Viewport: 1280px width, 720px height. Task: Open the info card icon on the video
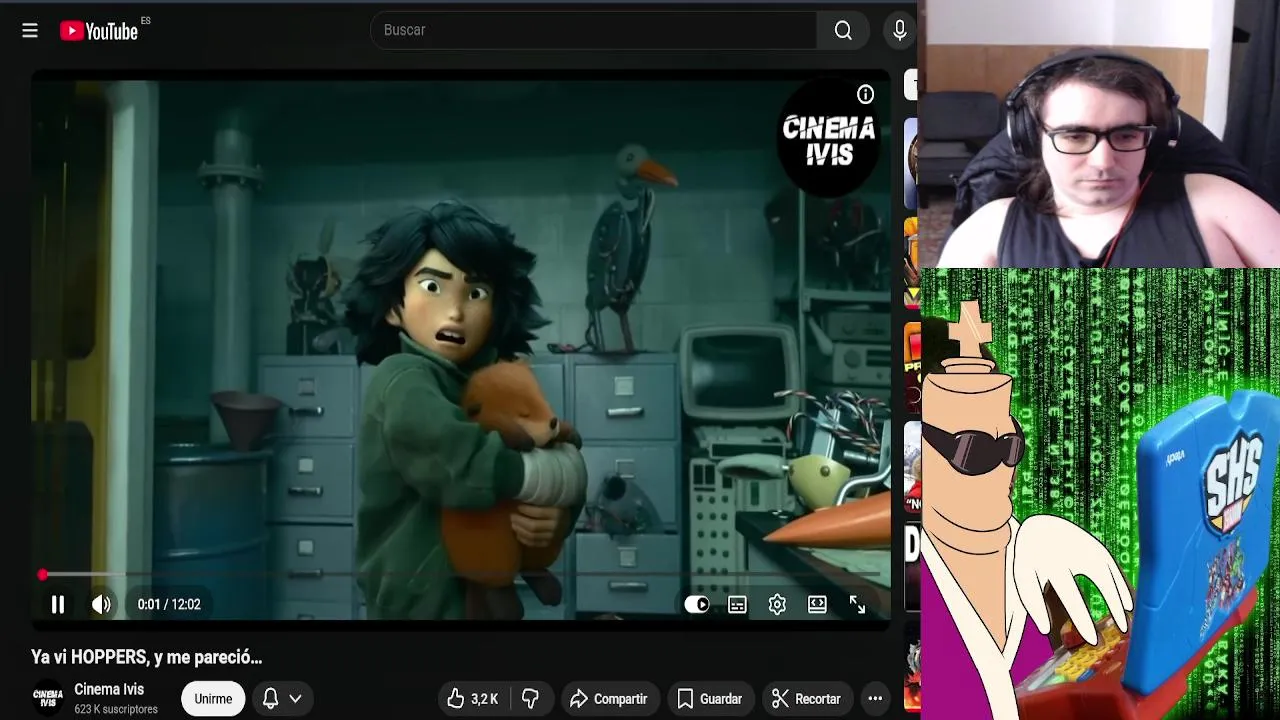point(865,95)
